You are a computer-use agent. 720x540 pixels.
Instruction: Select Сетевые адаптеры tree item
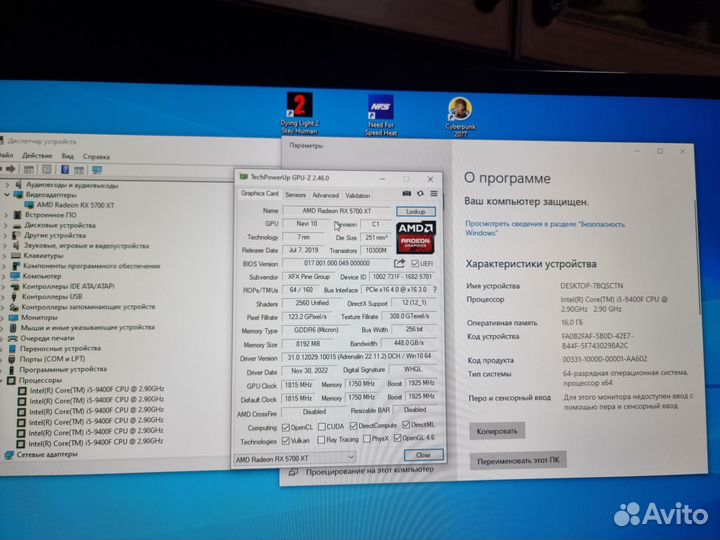pyautogui.click(x=47, y=454)
